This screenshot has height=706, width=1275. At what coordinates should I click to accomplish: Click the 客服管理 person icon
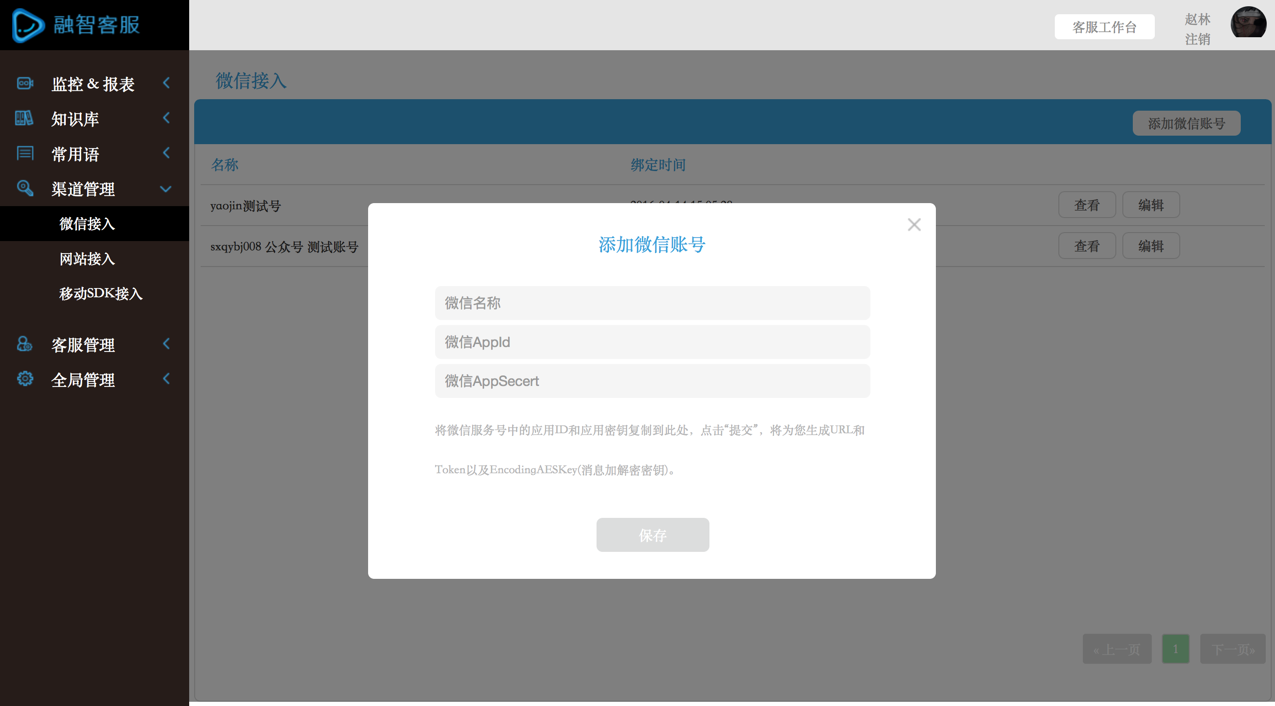(25, 345)
